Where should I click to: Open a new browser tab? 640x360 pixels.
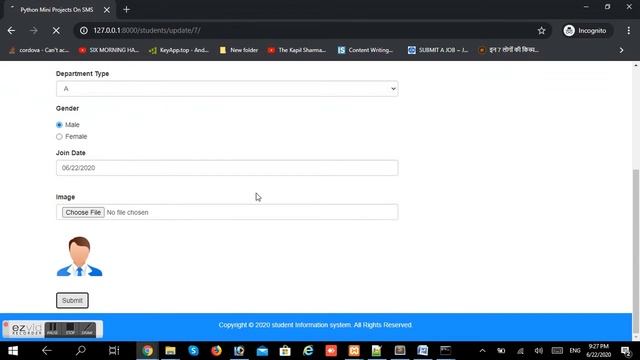tap(127, 9)
